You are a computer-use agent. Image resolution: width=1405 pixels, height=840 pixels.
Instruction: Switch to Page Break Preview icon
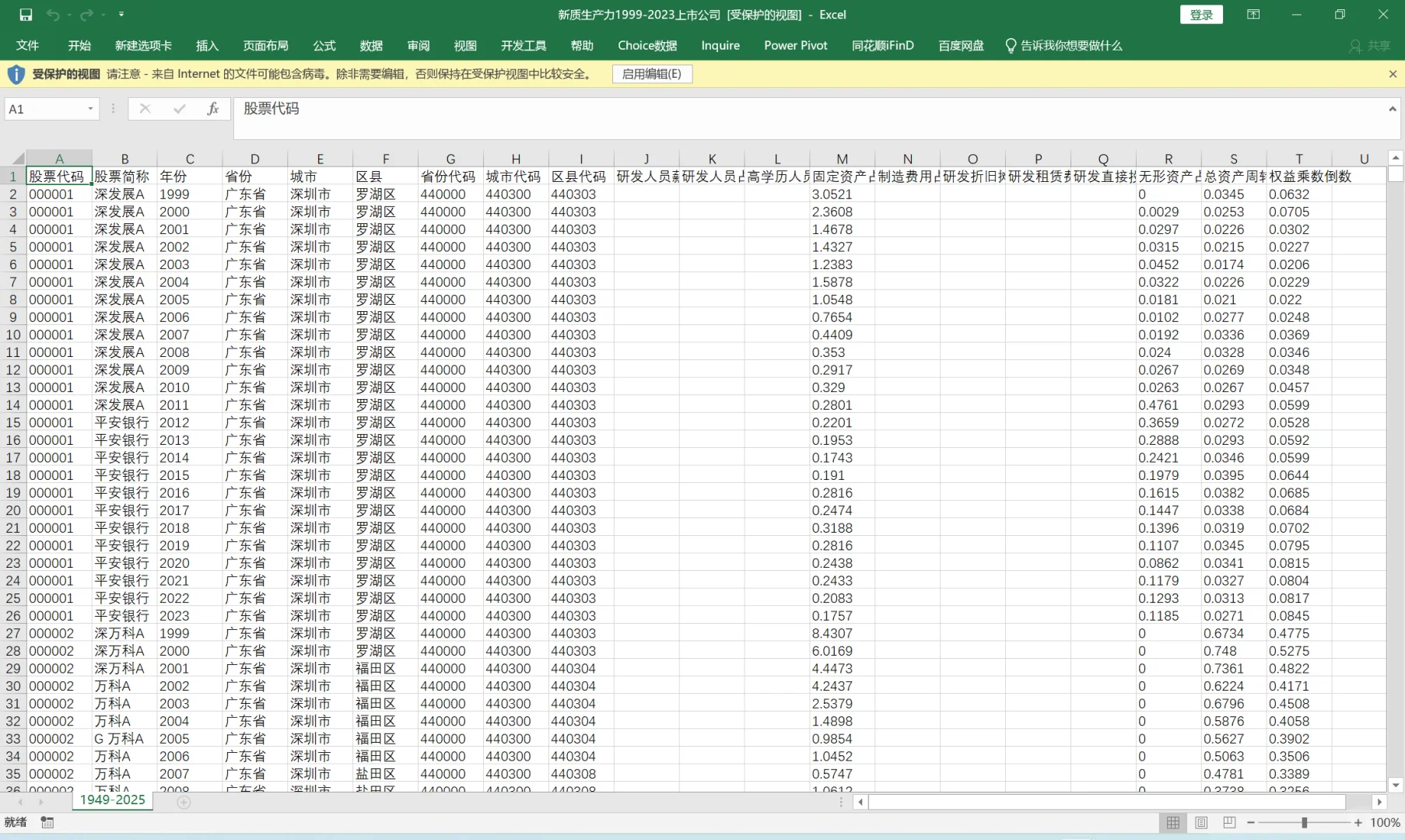click(1229, 823)
